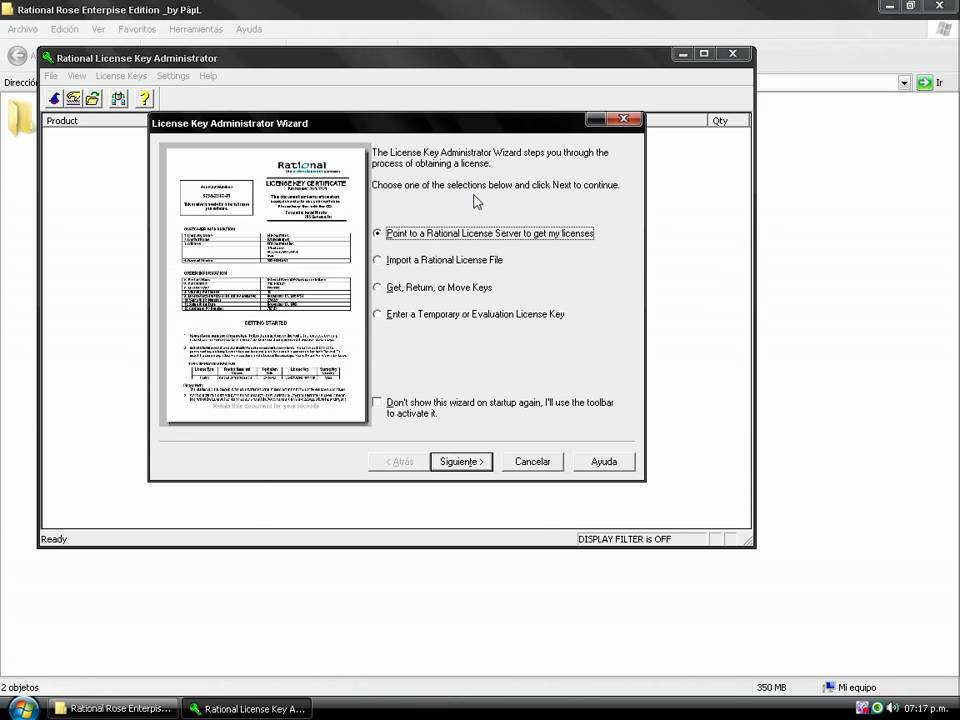The width and height of the screenshot is (960, 720).
Task: Open the Edición menu in Explorer
Action: [x=65, y=29]
